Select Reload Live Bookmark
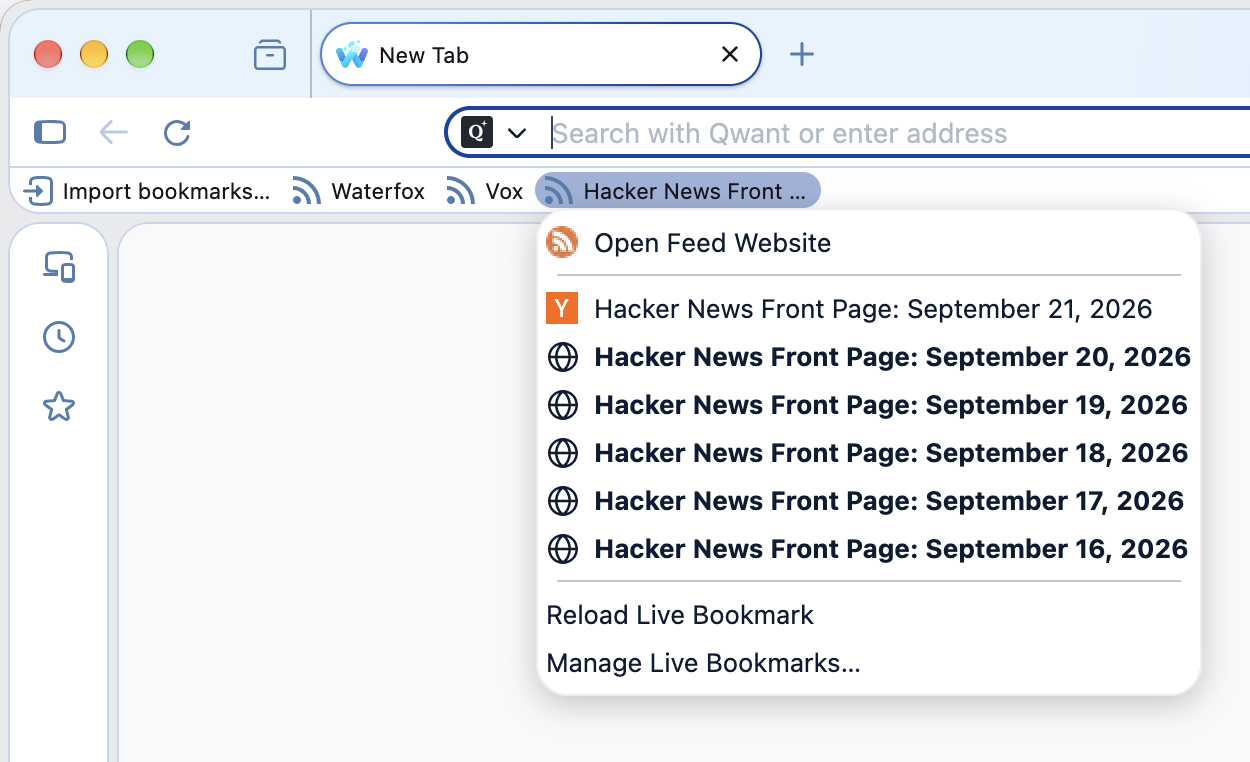1250x762 pixels. click(x=869, y=615)
